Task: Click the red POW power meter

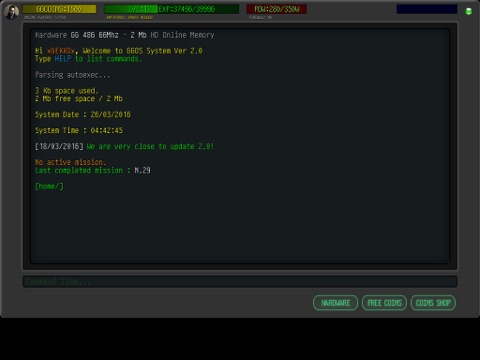Action: (x=277, y=9)
